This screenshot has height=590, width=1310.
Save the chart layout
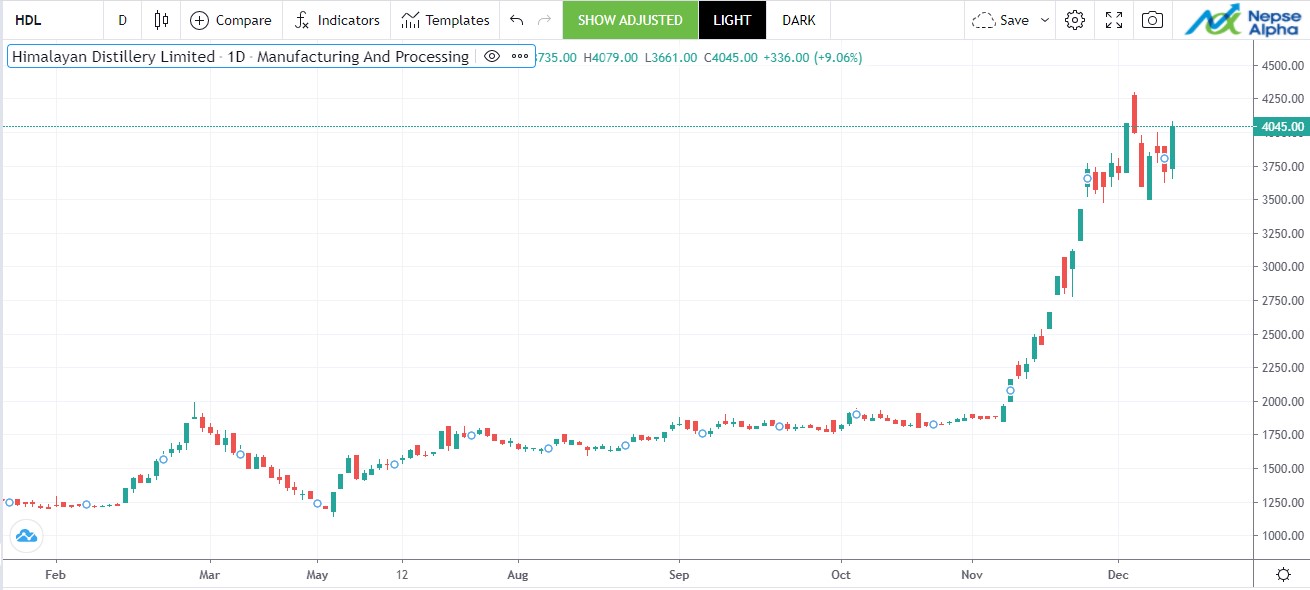[x=1001, y=20]
